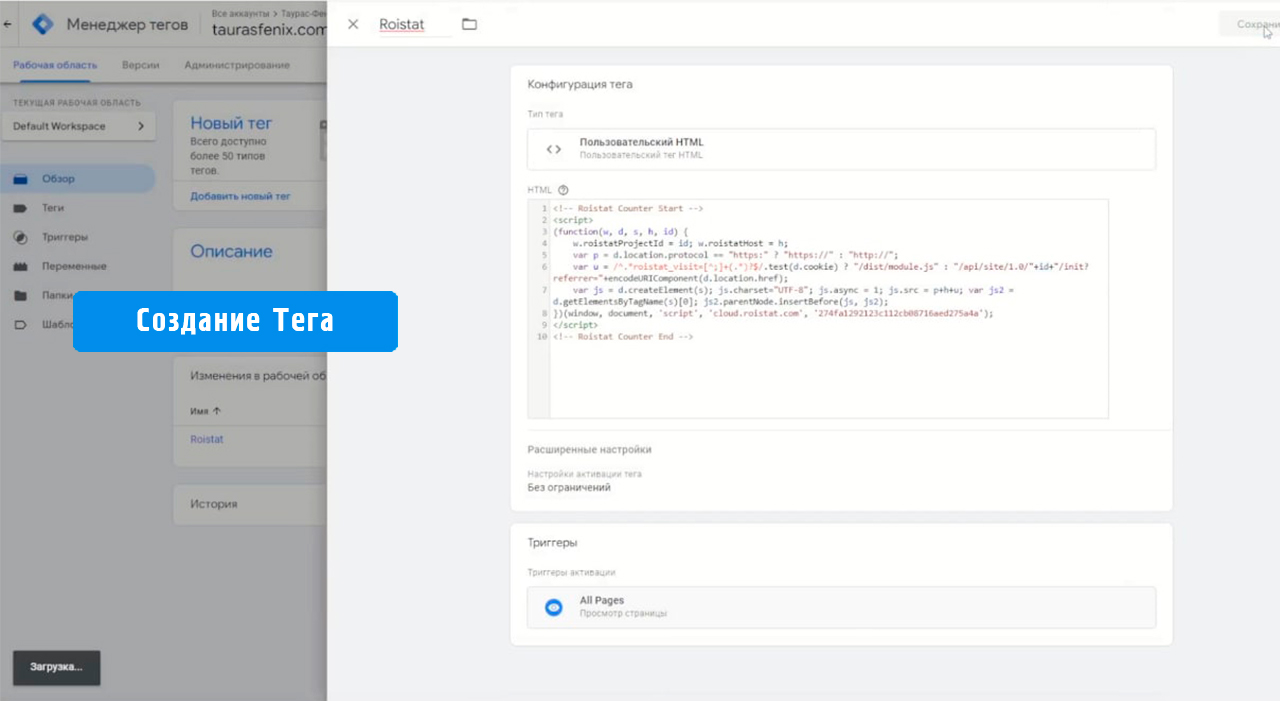
Task: Click the taurasfenix.com container name
Action: point(269,30)
